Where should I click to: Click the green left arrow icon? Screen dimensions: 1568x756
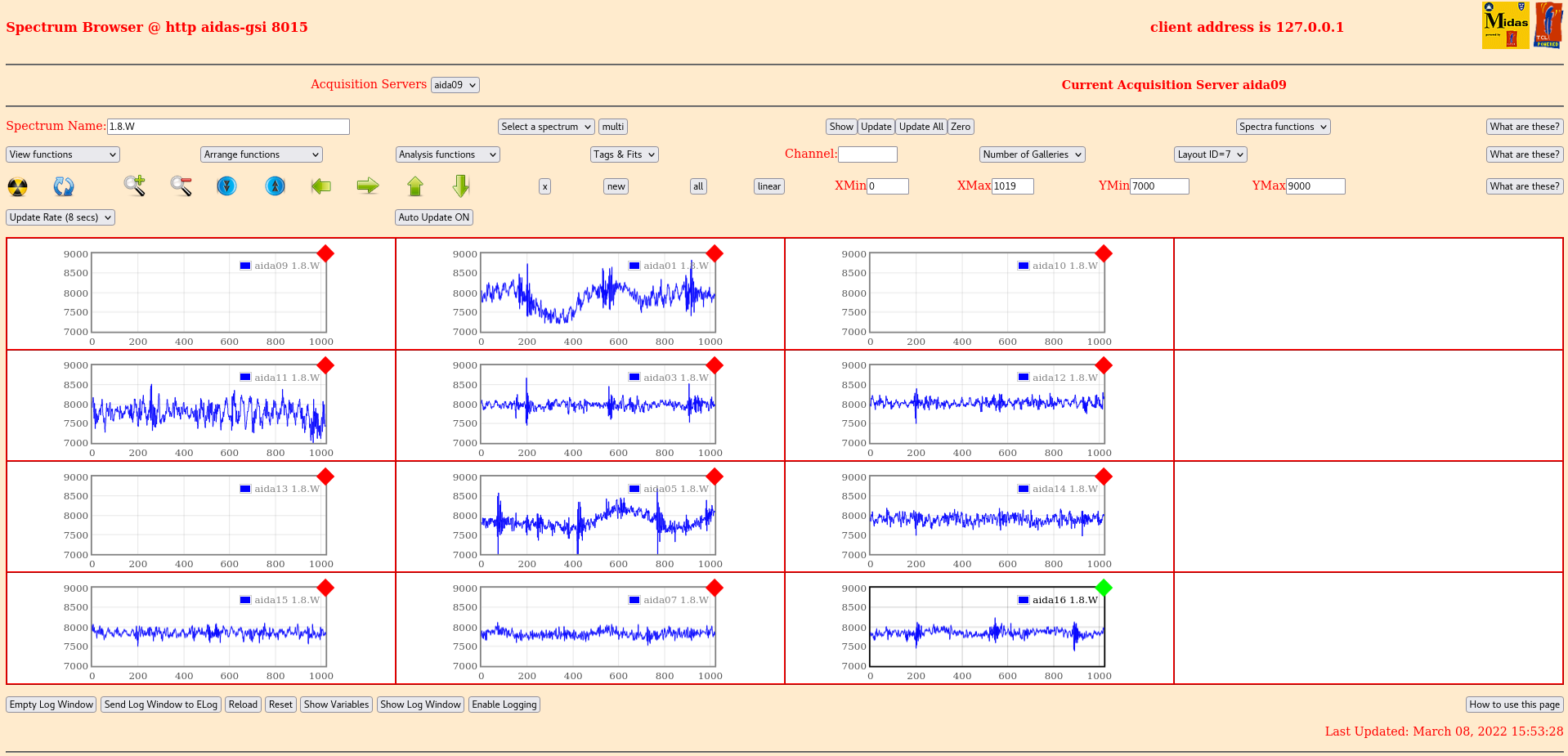click(321, 186)
